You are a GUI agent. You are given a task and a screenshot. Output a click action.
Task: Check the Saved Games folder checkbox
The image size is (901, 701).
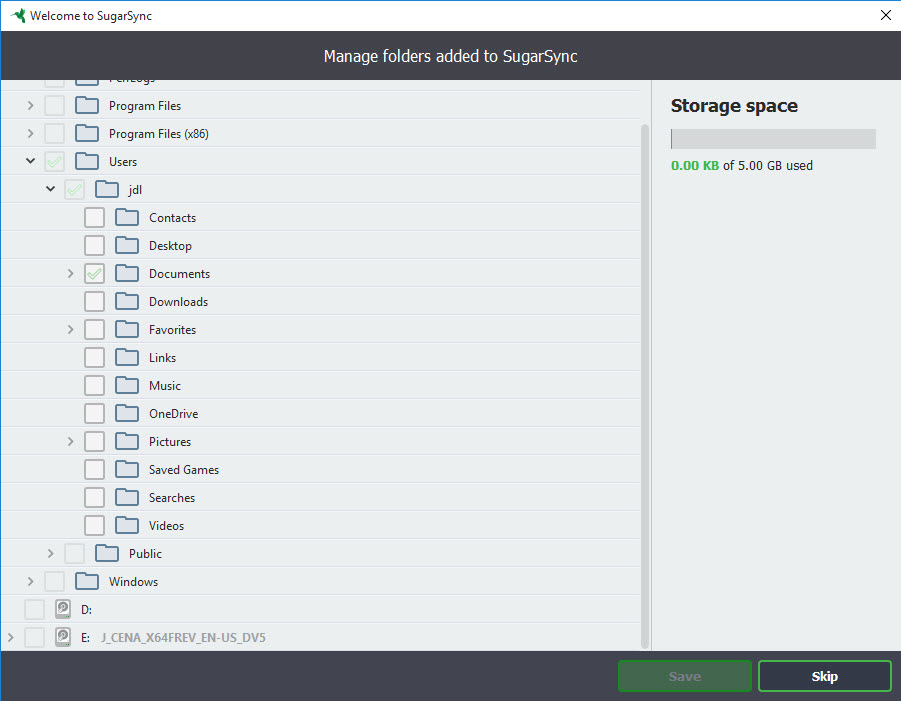coord(94,470)
